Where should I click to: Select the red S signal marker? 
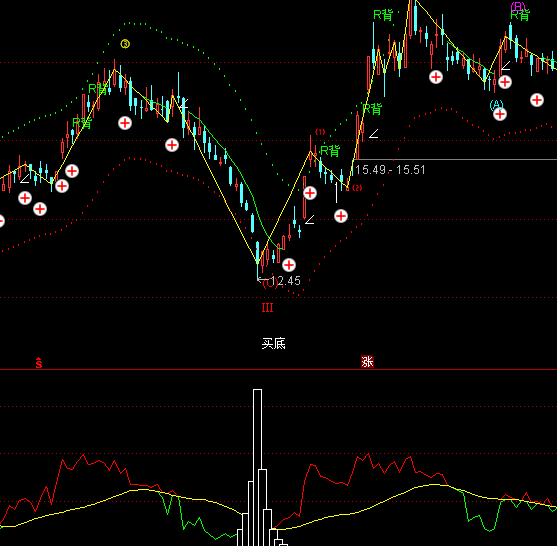click(39, 363)
